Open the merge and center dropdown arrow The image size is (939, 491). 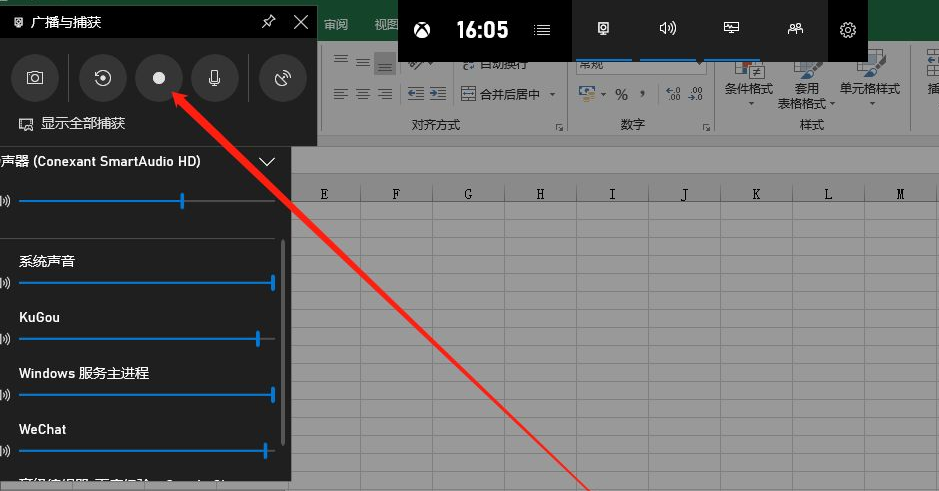(x=552, y=95)
